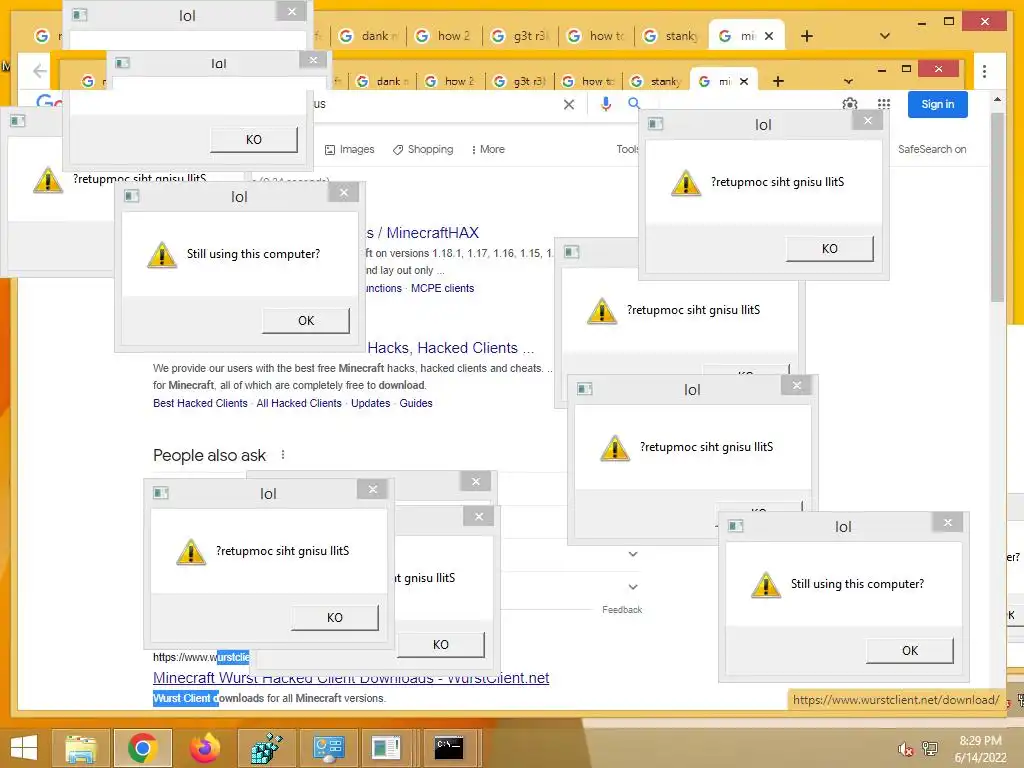This screenshot has width=1024, height=768.
Task: Click the voice search microphone icon
Action: 606,104
